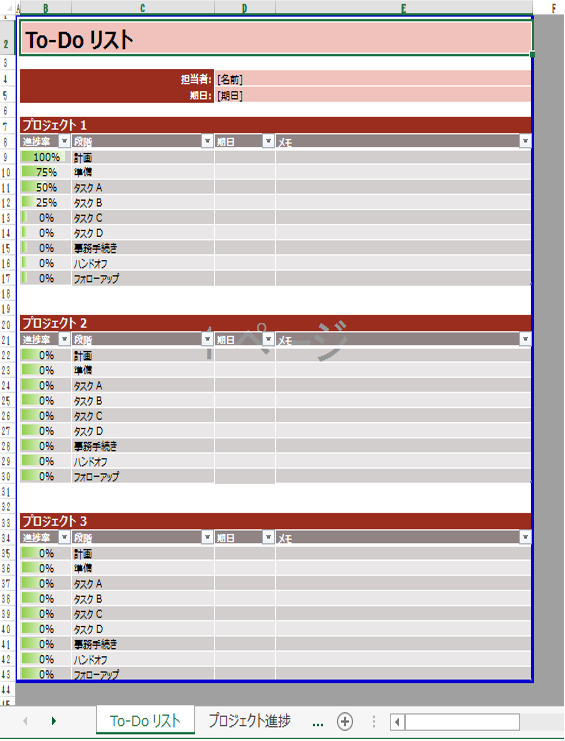Open メモ filter in プロジェクト 3
Screen dimensions: 565x741
pos(525,537)
